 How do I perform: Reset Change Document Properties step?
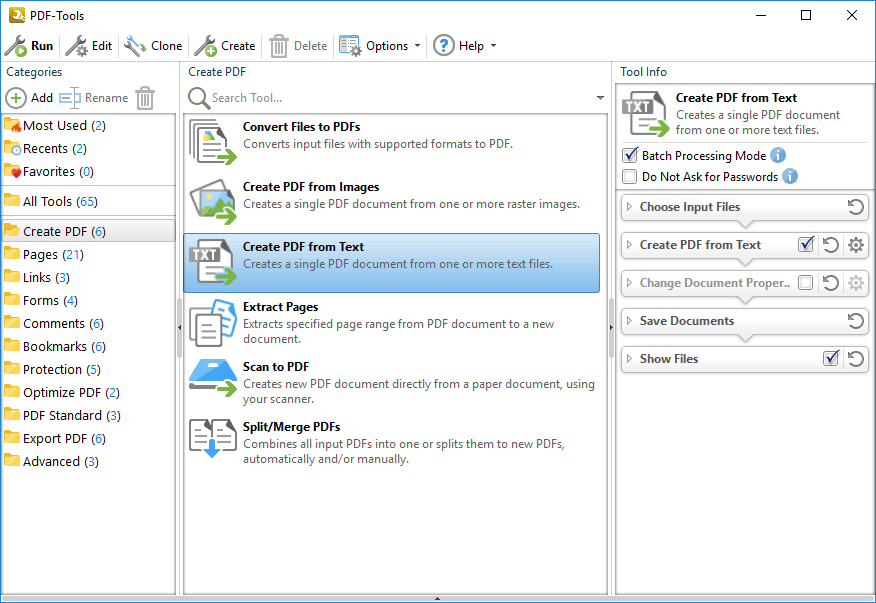click(x=831, y=283)
